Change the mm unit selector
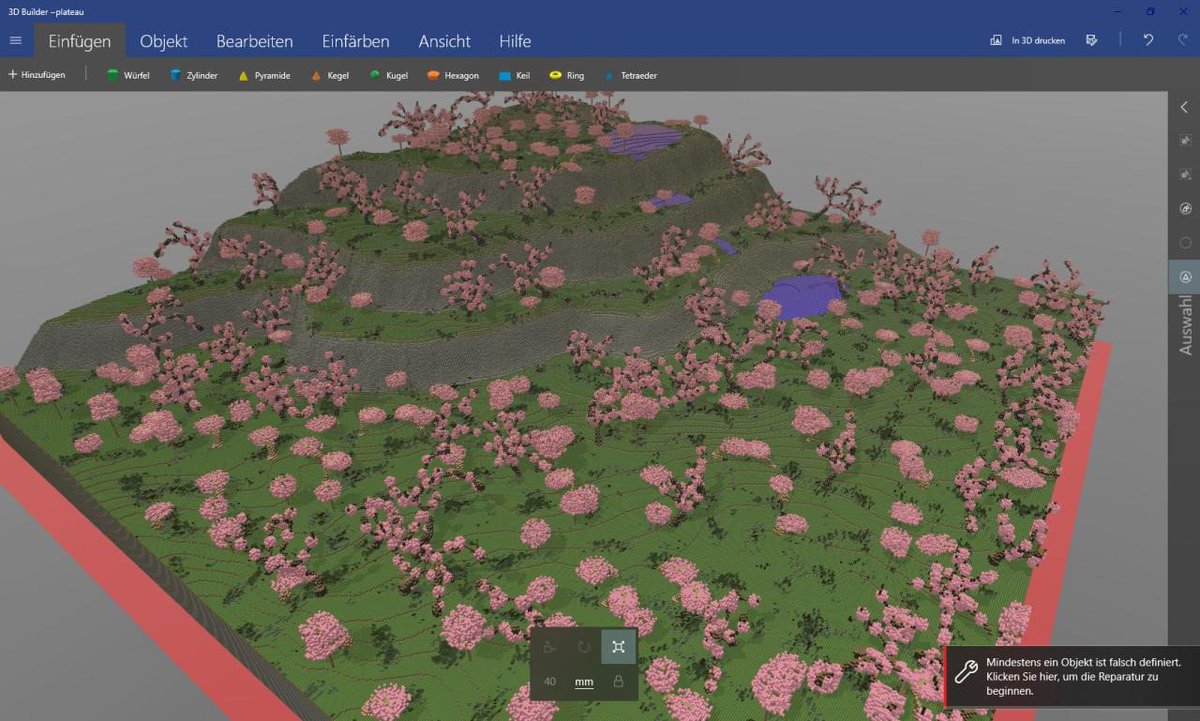The width and height of the screenshot is (1200, 721). click(x=584, y=682)
